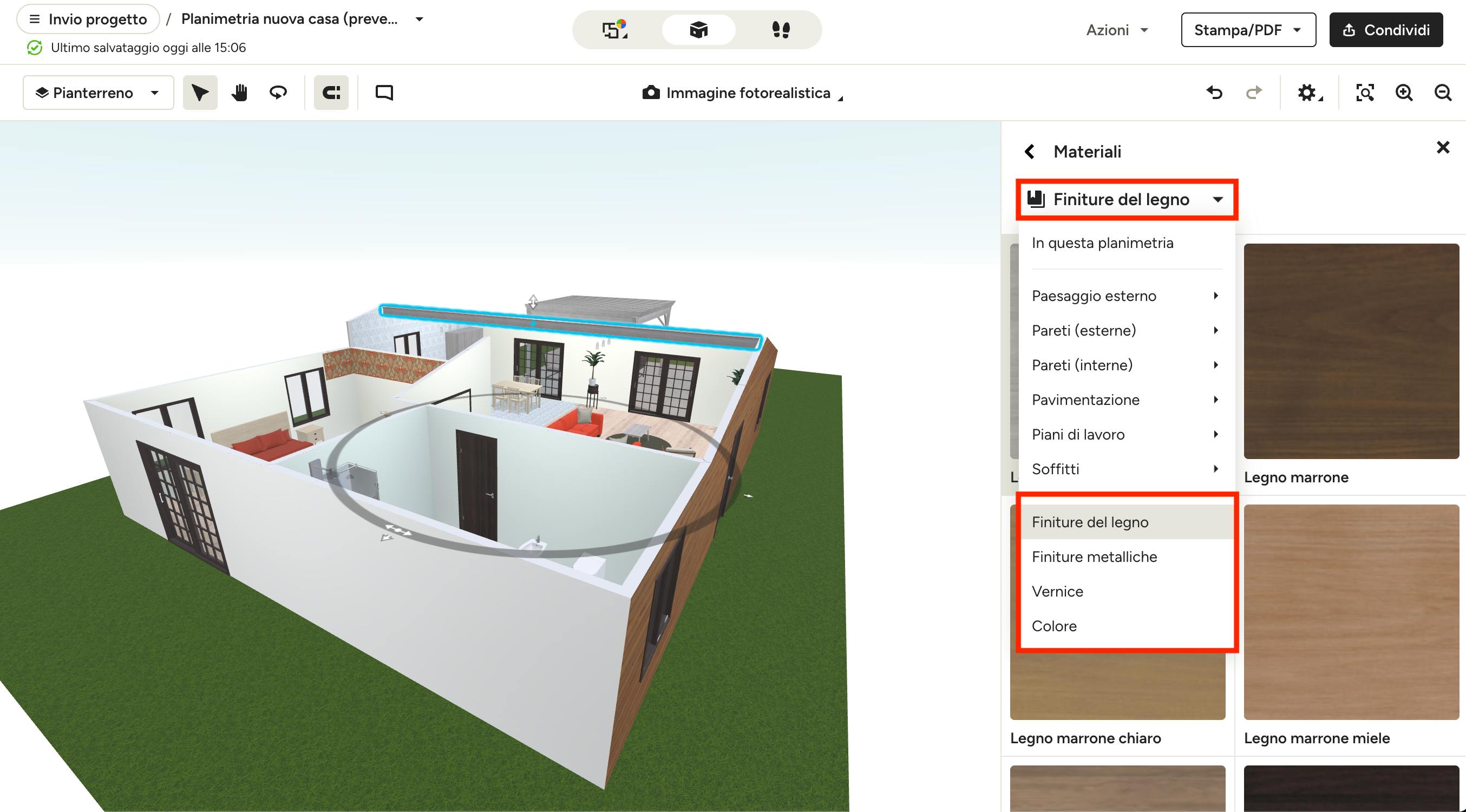Viewport: 1466px width, 812px height.
Task: Click the double-arrow rotate handle on the orbit ring
Action: (400, 531)
